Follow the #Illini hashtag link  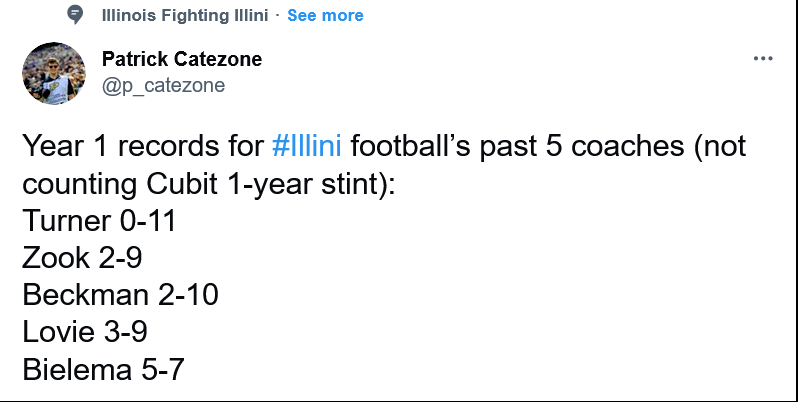coord(307,148)
